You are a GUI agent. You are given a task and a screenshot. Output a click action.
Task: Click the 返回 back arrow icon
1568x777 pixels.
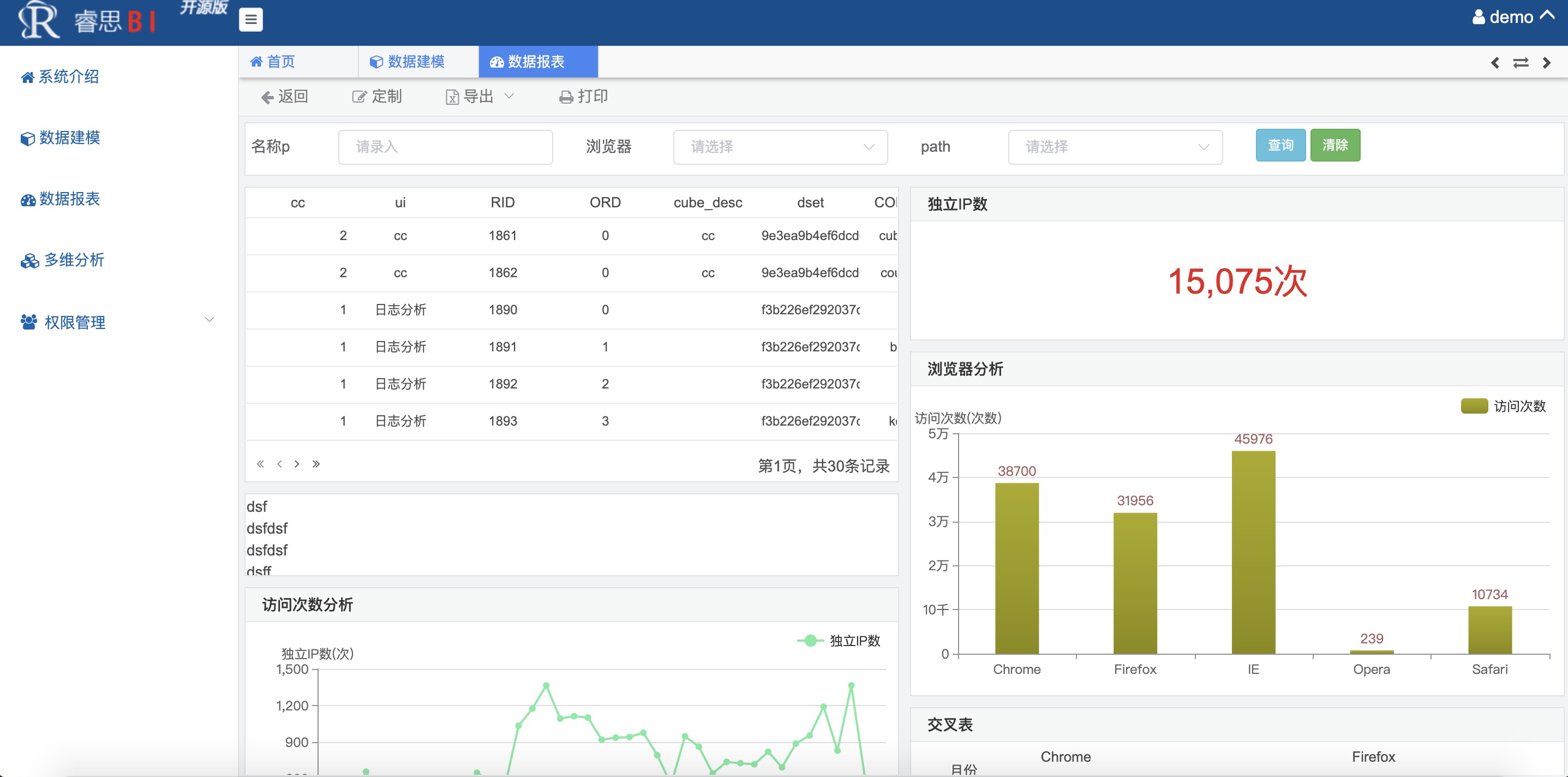coord(267,97)
